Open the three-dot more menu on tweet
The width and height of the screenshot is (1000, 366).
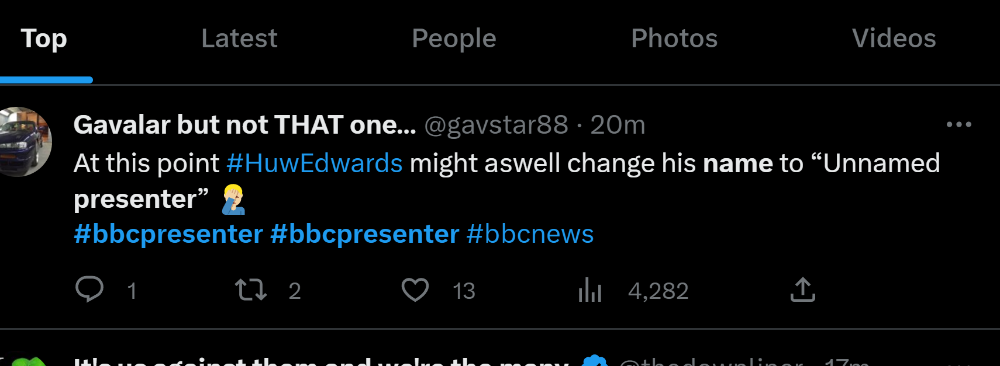pyautogui.click(x=959, y=125)
